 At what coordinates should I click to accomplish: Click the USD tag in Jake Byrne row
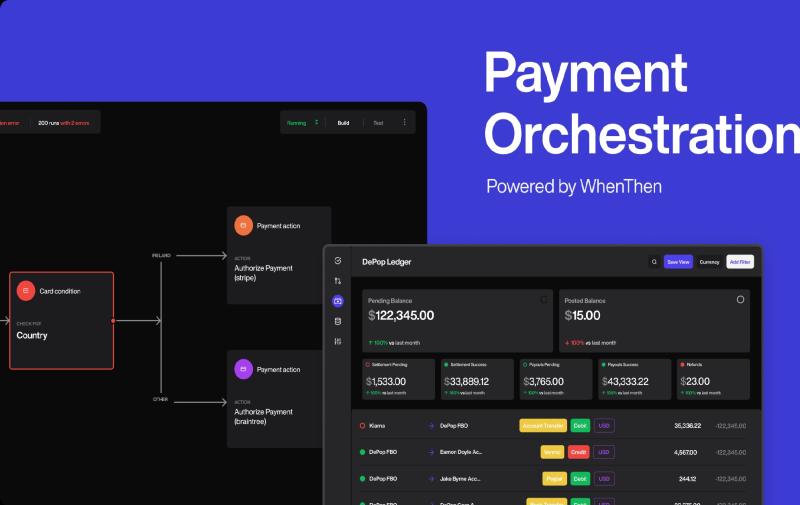tap(604, 478)
